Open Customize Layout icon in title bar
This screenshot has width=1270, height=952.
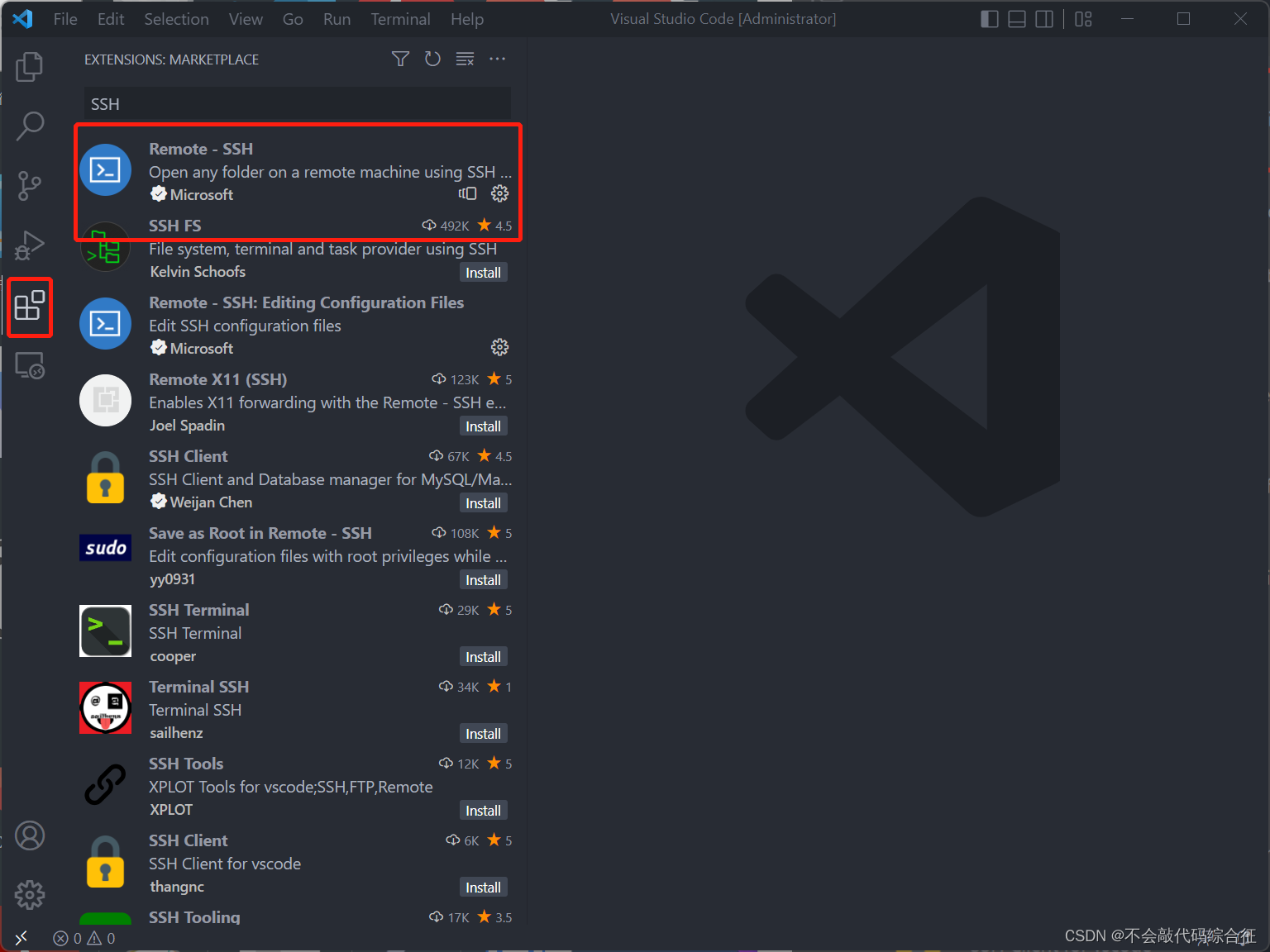click(x=1083, y=19)
